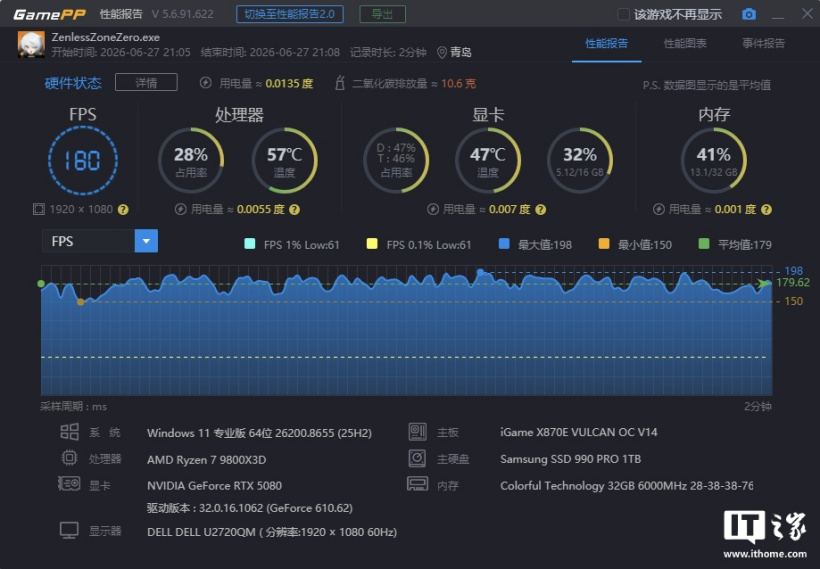Click the Windows system icon beside 系统
This screenshot has width=820, height=569.
click(x=69, y=432)
